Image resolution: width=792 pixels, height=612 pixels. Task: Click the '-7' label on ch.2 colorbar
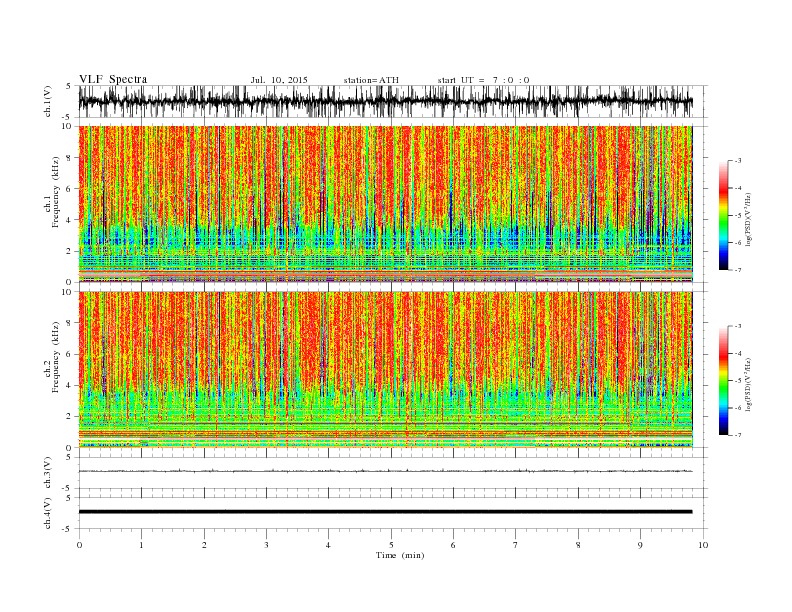738,435
